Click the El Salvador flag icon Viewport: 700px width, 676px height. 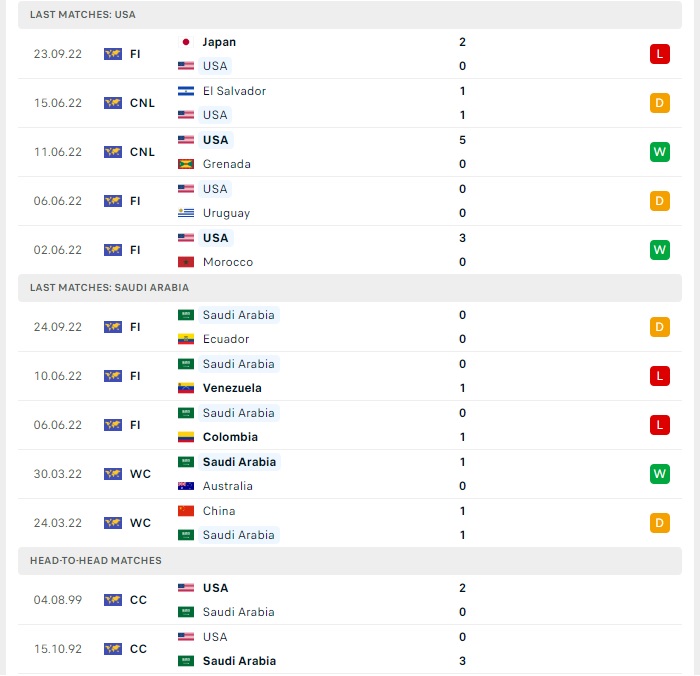(186, 91)
